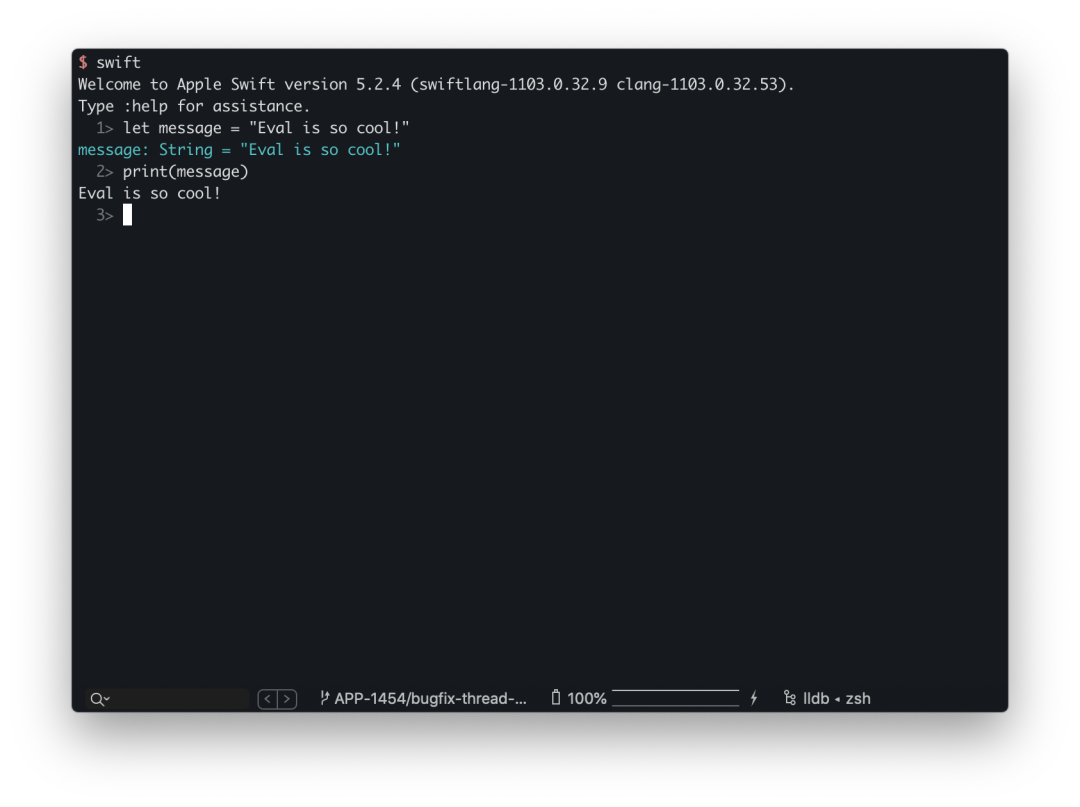Click the lldb ◂ zsh jobs label
Screen dimensions: 1080x807
pos(837,699)
